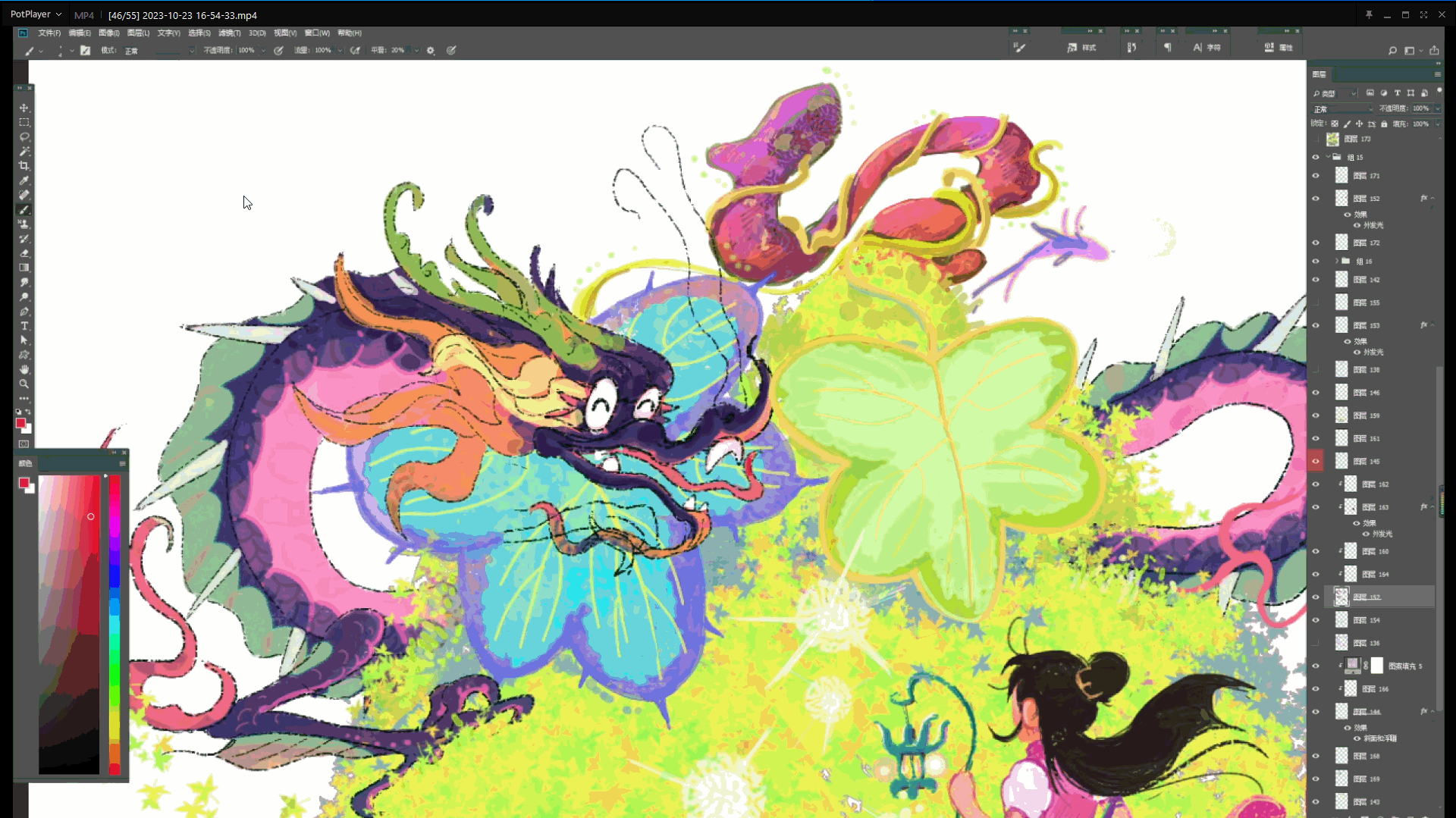This screenshot has height=818, width=1456.
Task: Toggle visibility of layer 图层 145
Action: pyautogui.click(x=1316, y=461)
